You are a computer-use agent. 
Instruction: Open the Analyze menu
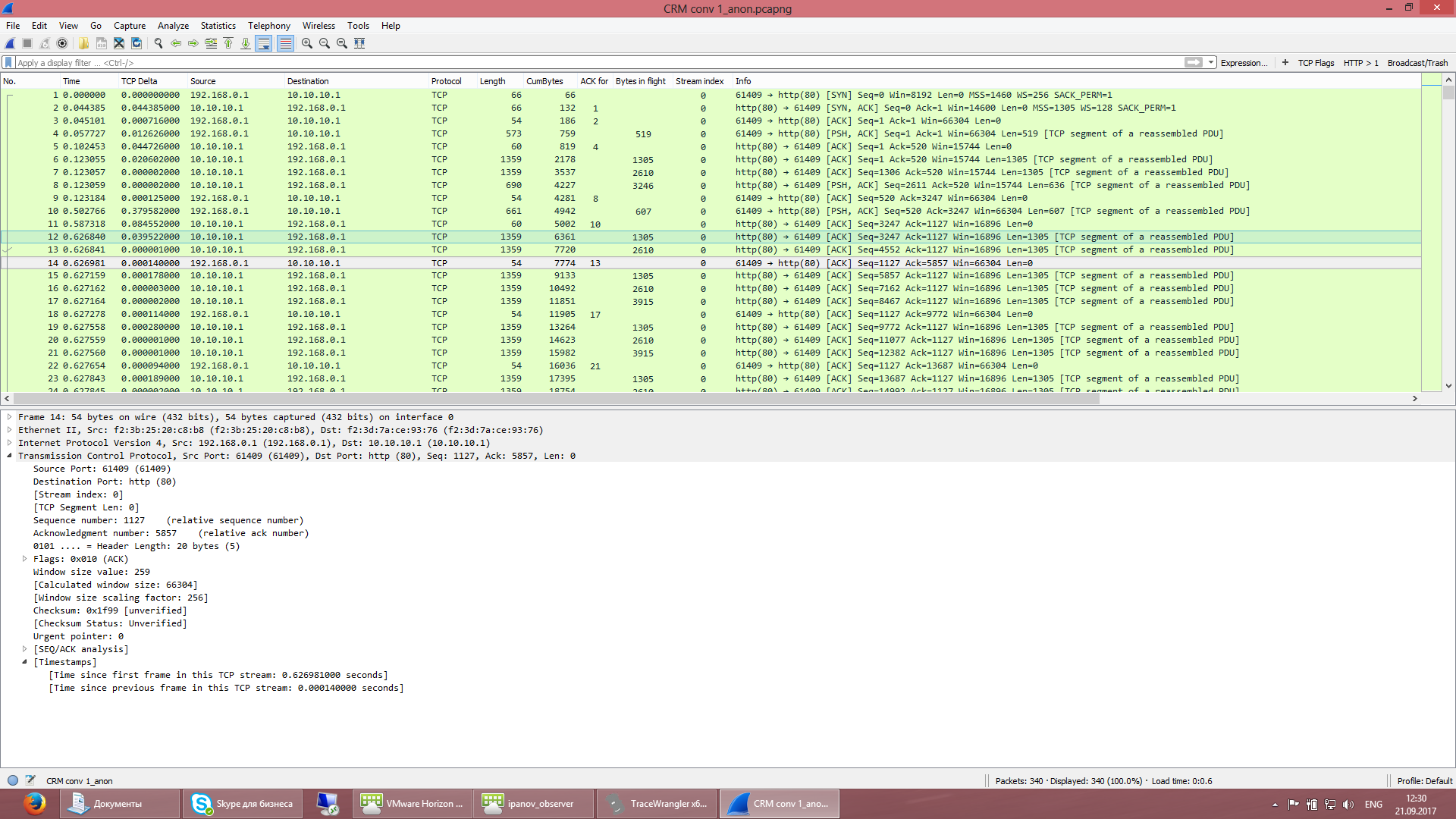click(173, 25)
